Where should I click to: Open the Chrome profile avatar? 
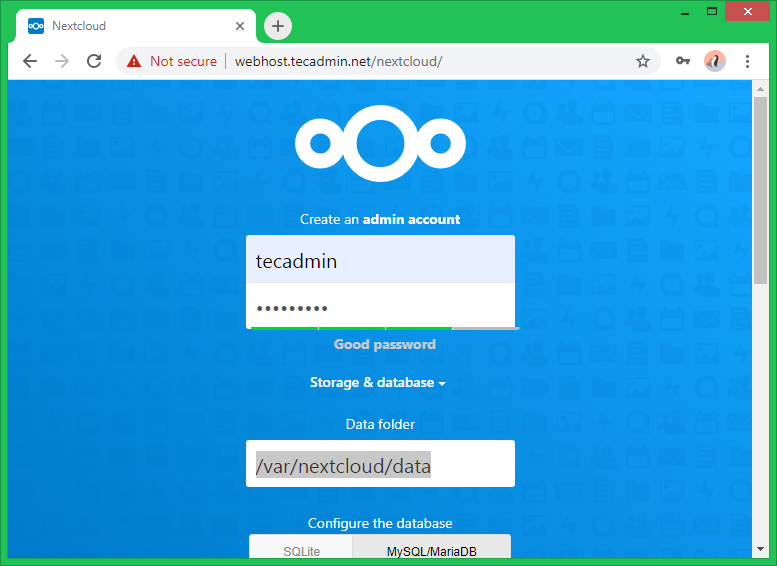click(x=715, y=61)
